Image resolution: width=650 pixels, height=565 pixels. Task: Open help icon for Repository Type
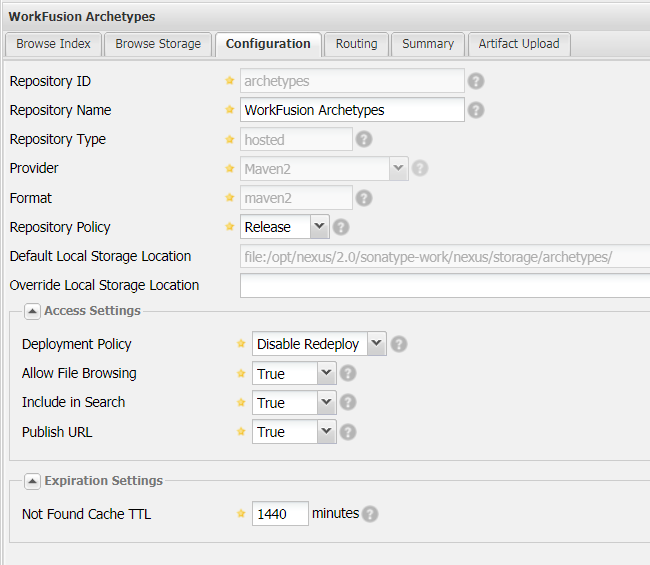[x=364, y=139]
